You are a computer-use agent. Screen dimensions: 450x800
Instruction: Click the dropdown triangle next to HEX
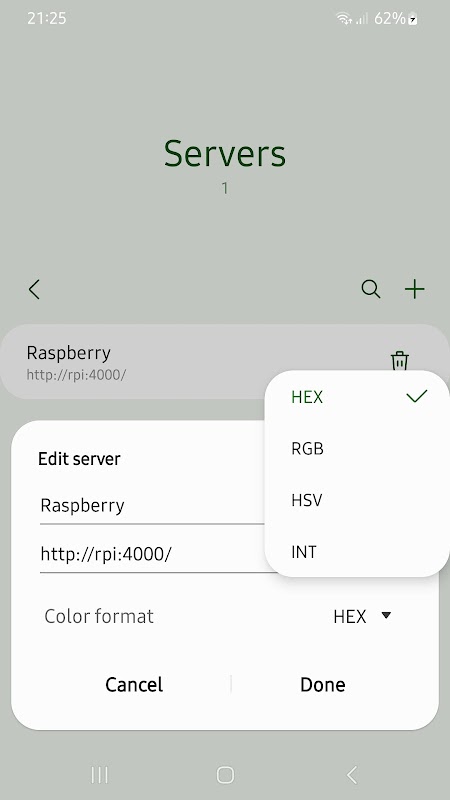pyautogui.click(x=386, y=615)
